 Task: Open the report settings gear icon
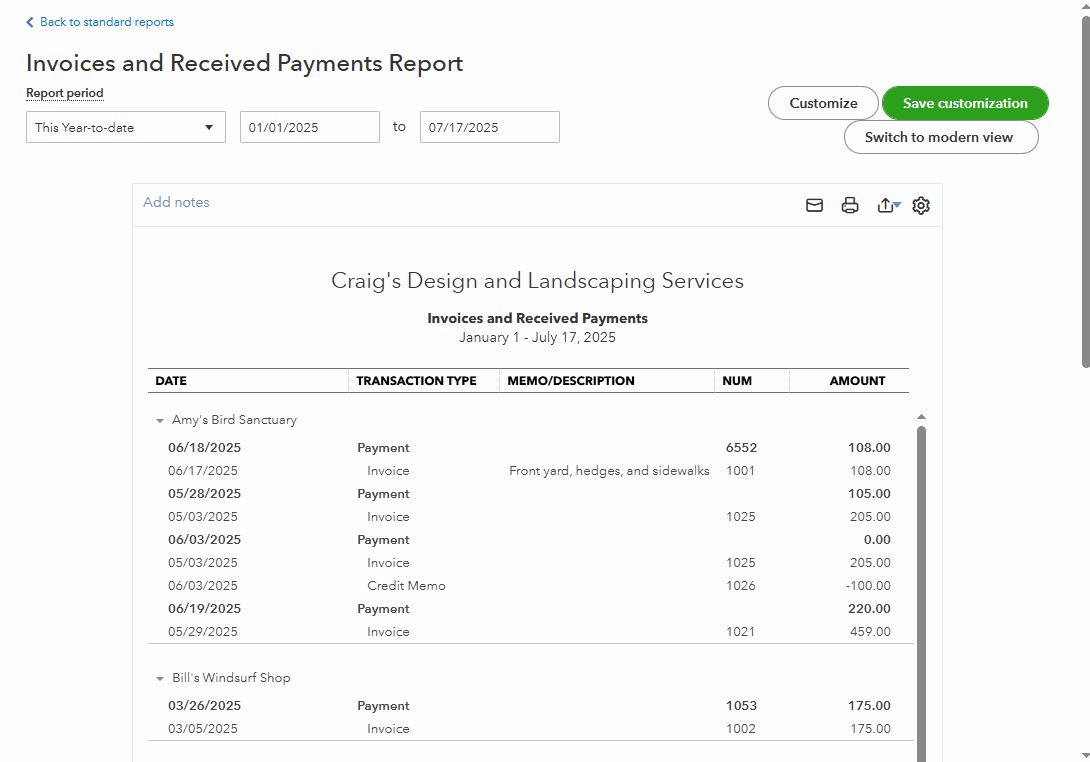click(x=921, y=205)
